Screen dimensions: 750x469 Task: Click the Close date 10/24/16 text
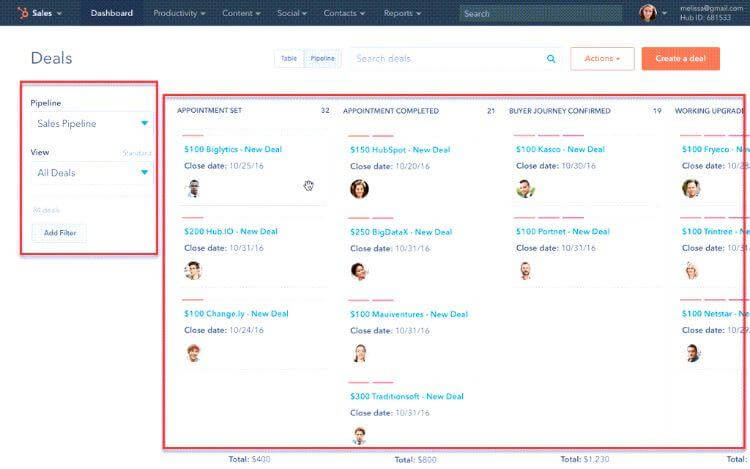coord(224,330)
